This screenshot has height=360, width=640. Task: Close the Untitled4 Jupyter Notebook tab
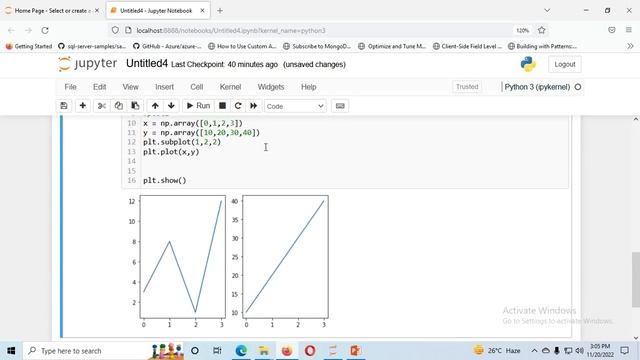coord(202,11)
